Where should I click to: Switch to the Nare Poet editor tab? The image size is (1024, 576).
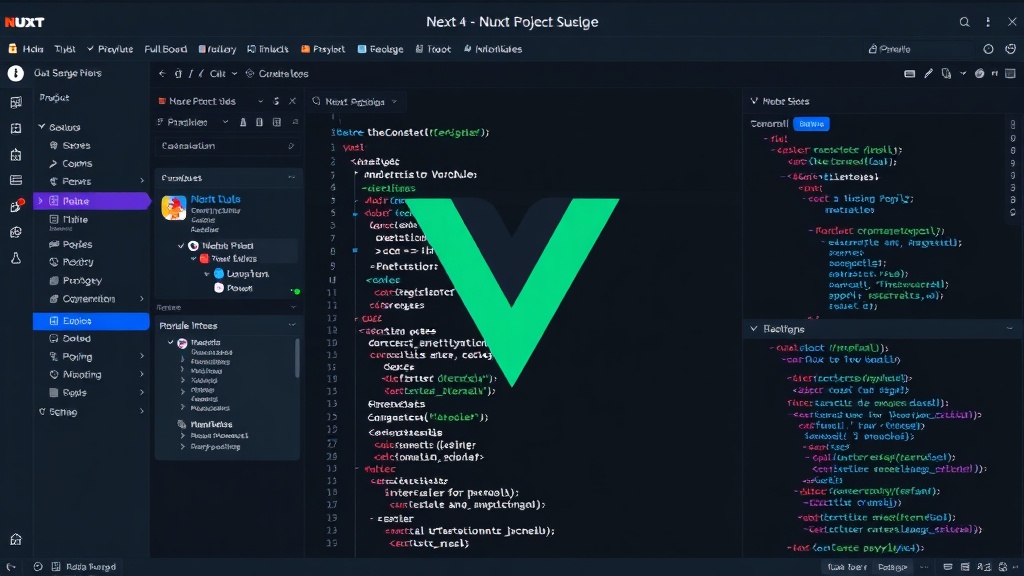(x=202, y=101)
